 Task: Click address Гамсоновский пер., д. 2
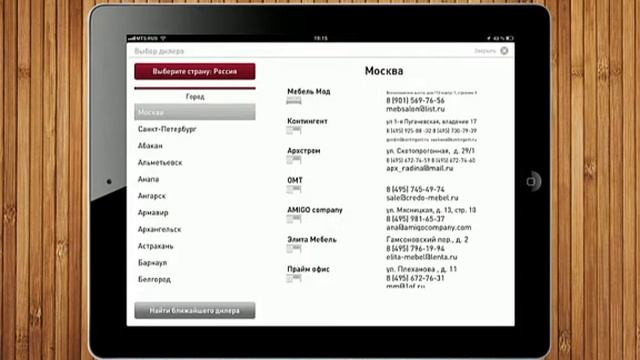427,240
